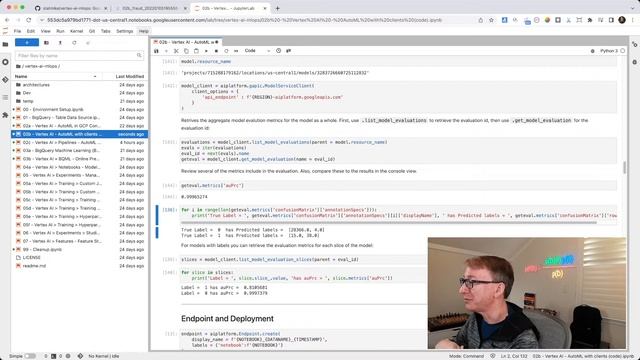
Task: Save the notebook with the toolbar save icon
Action: (x=156, y=51)
